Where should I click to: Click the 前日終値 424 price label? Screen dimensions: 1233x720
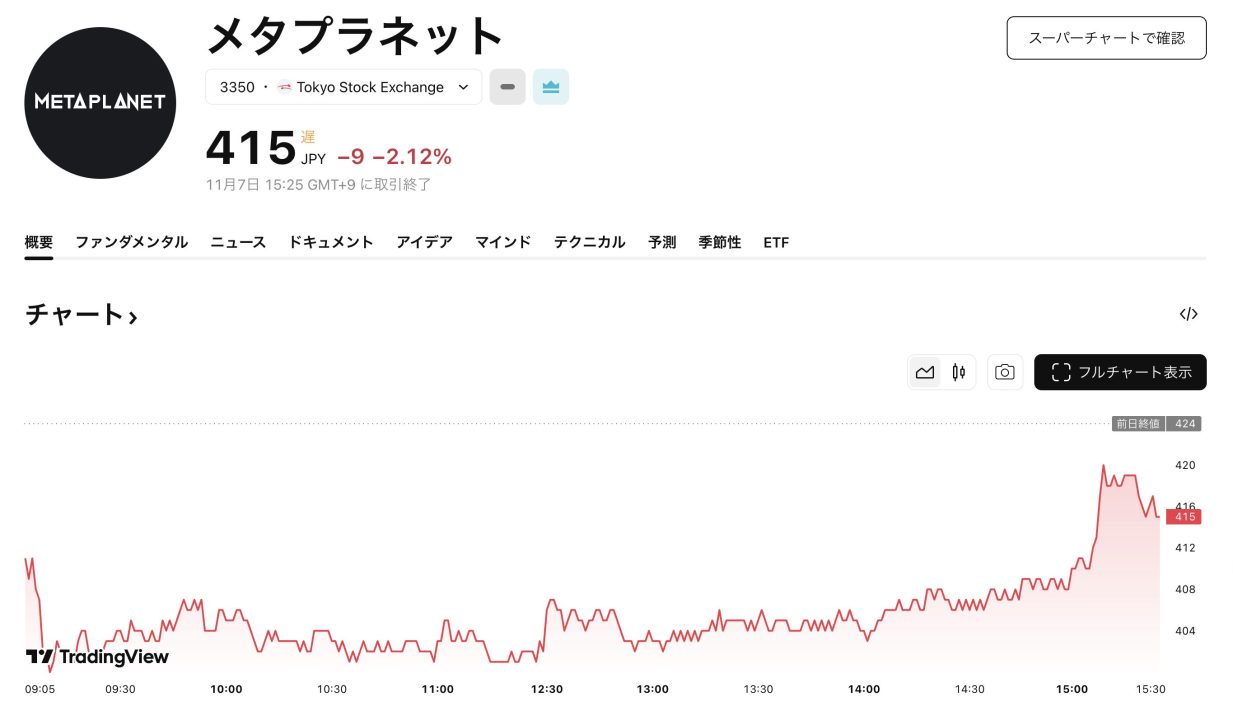1156,424
